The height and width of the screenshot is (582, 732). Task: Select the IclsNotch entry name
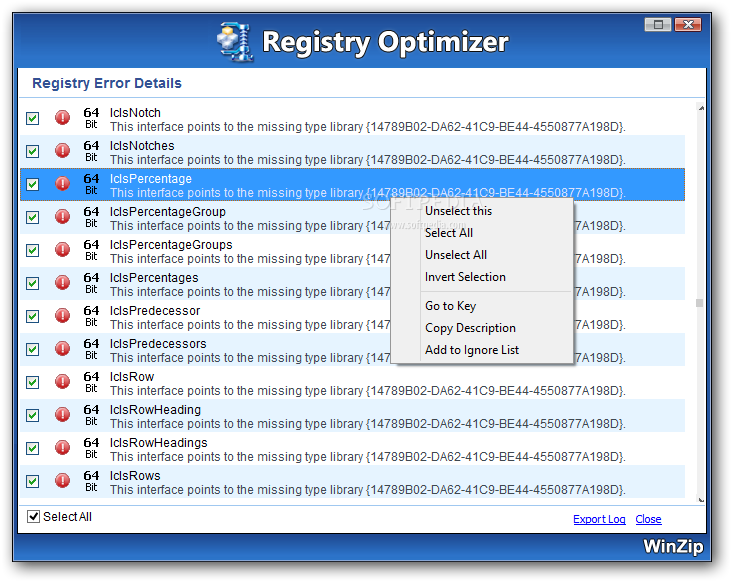[x=135, y=112]
